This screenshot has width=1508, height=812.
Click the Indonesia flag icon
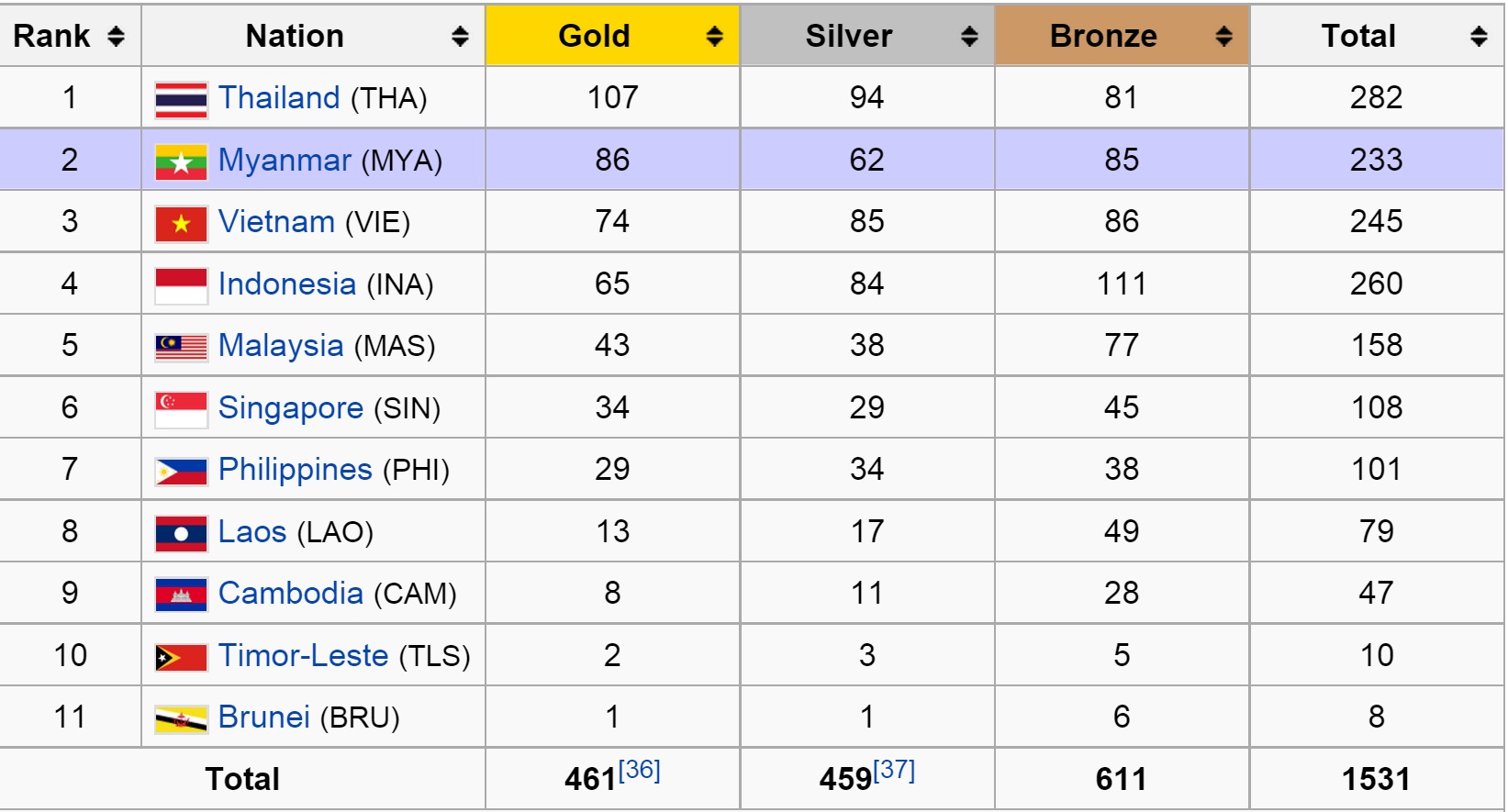click(x=181, y=285)
